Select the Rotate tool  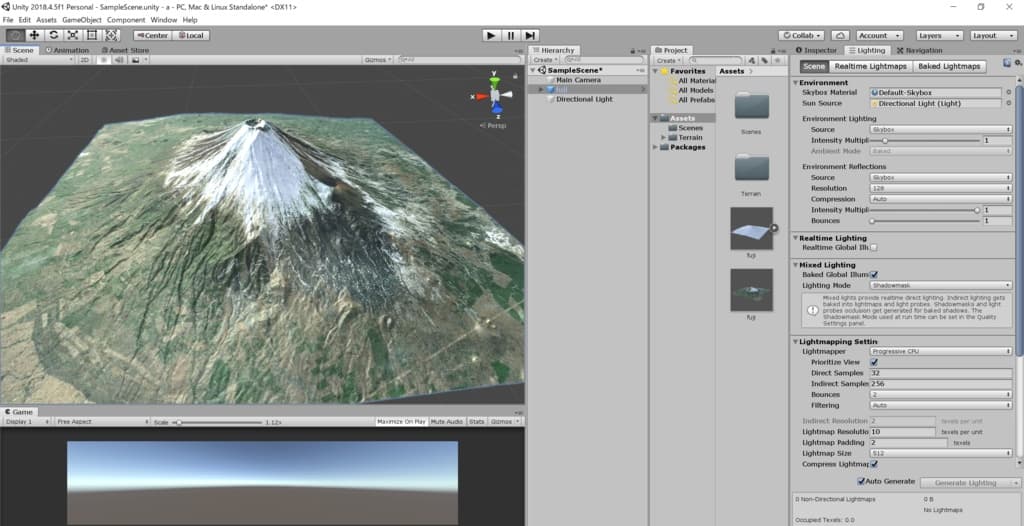(53, 35)
